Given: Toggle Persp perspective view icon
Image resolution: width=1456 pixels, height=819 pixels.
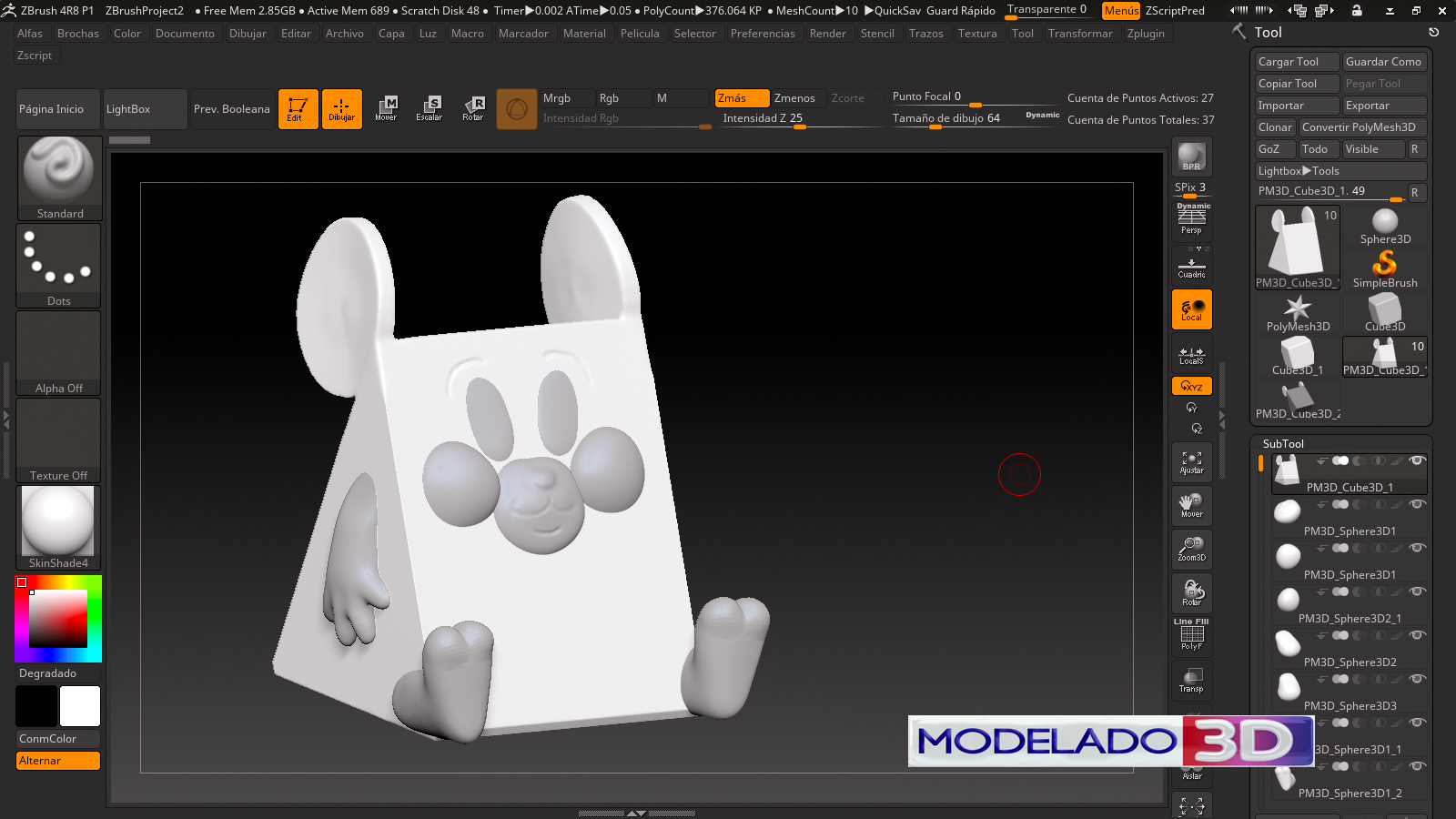Looking at the screenshot, I should (1191, 219).
